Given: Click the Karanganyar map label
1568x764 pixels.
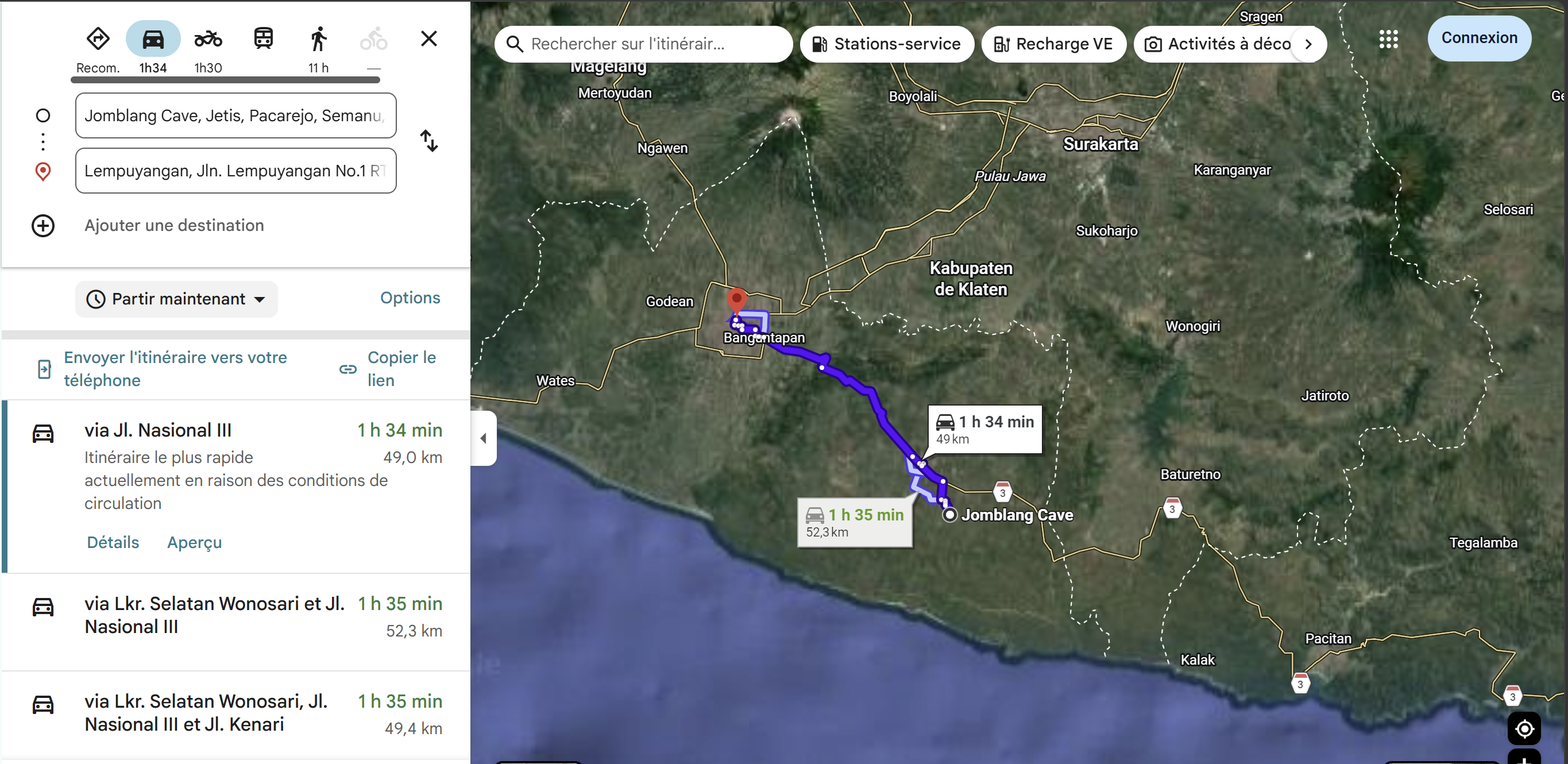Looking at the screenshot, I should (x=1232, y=171).
